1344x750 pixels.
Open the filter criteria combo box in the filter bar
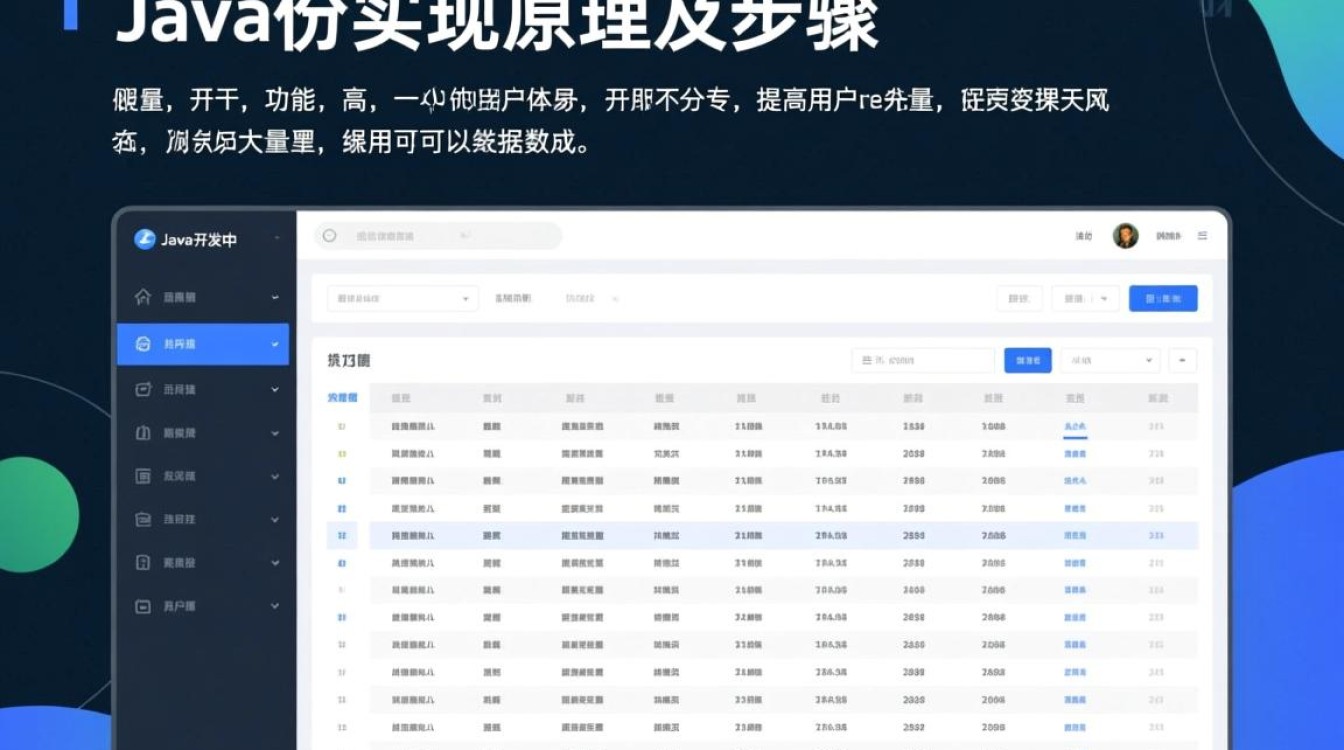pyautogui.click(x=402, y=298)
